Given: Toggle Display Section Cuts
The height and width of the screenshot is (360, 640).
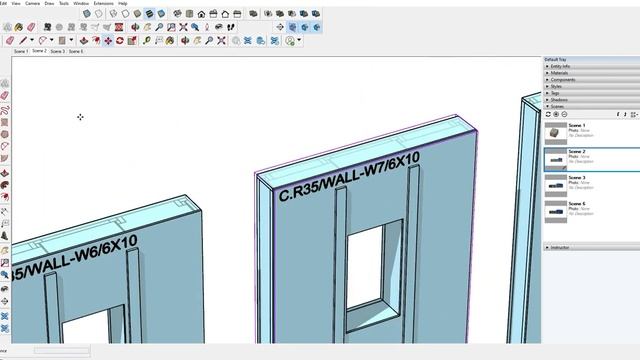Looking at the screenshot, I should pos(305,27).
